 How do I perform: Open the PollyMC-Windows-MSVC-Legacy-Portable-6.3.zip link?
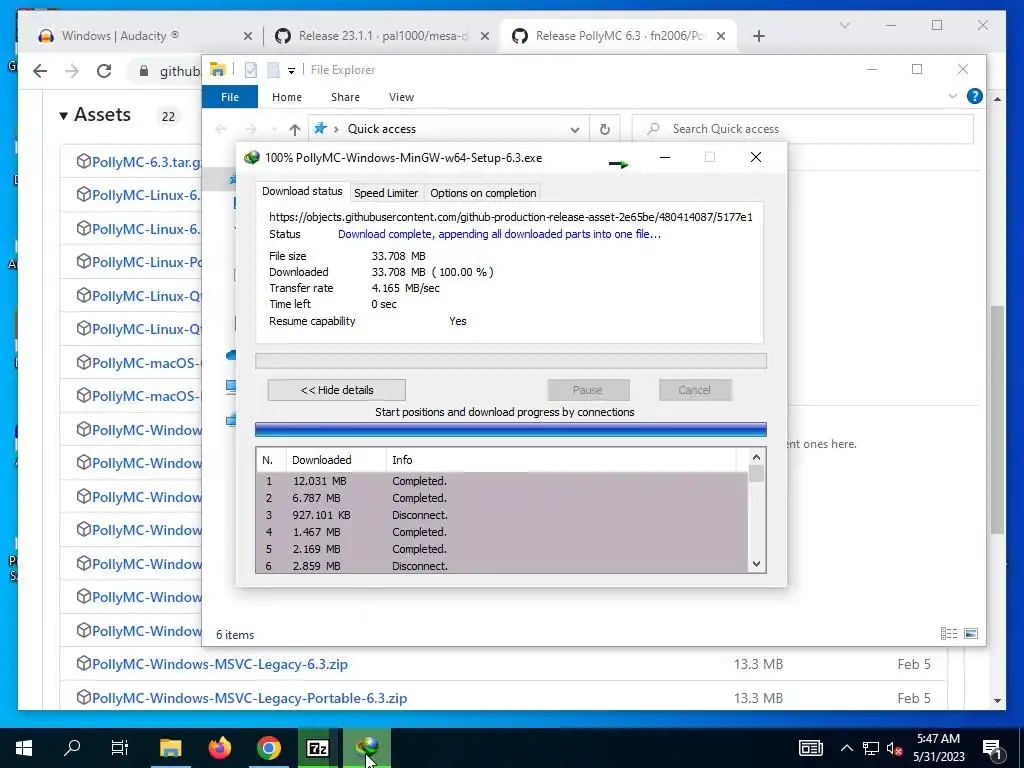point(249,698)
